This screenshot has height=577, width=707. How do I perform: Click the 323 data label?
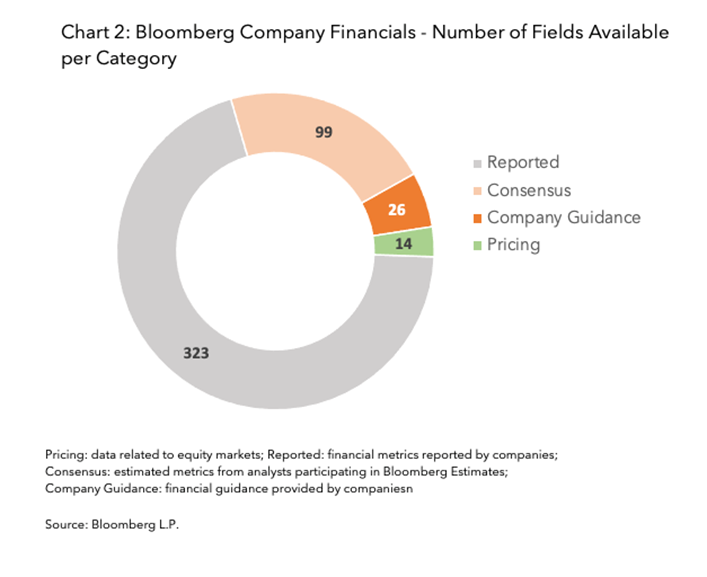(x=196, y=353)
